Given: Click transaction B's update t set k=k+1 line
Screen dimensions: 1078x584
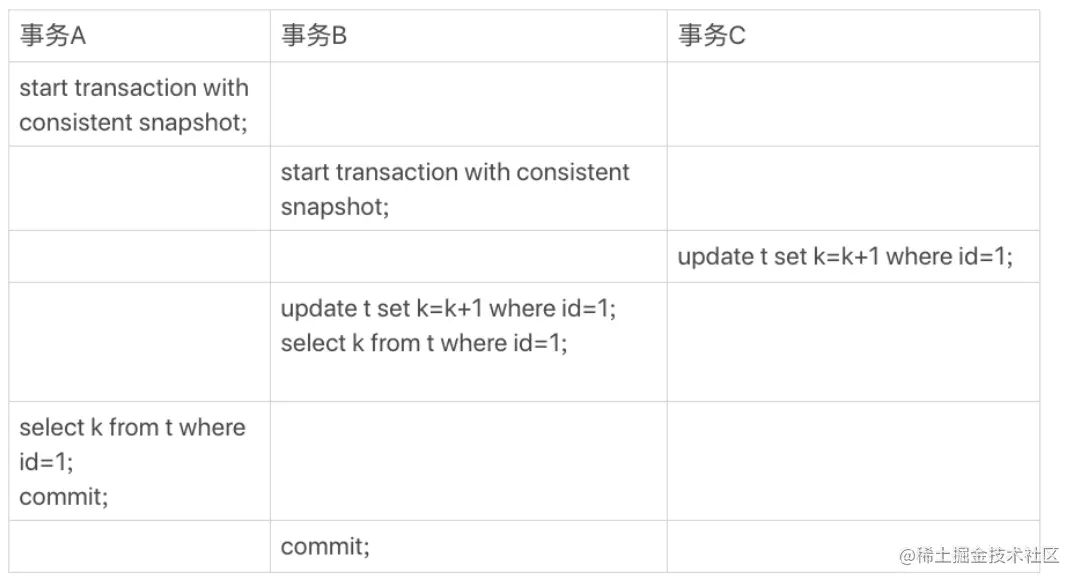Looking at the screenshot, I should 448,308.
